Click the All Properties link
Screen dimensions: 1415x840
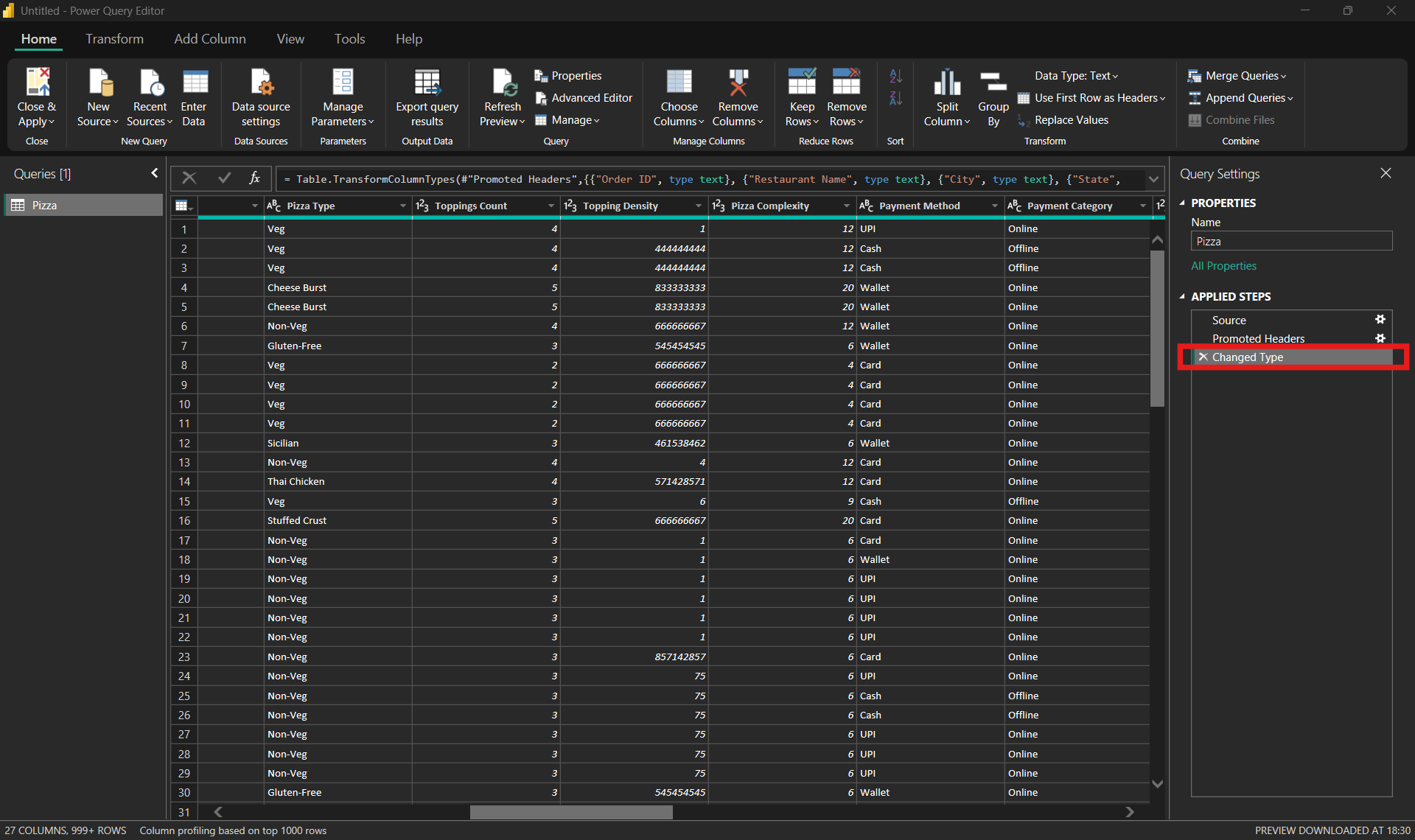(1223, 266)
